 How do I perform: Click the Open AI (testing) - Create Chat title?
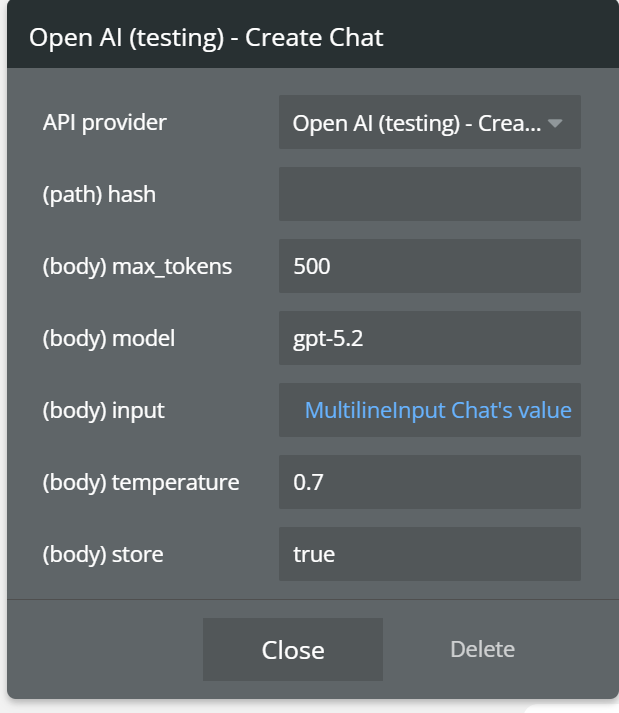point(206,37)
